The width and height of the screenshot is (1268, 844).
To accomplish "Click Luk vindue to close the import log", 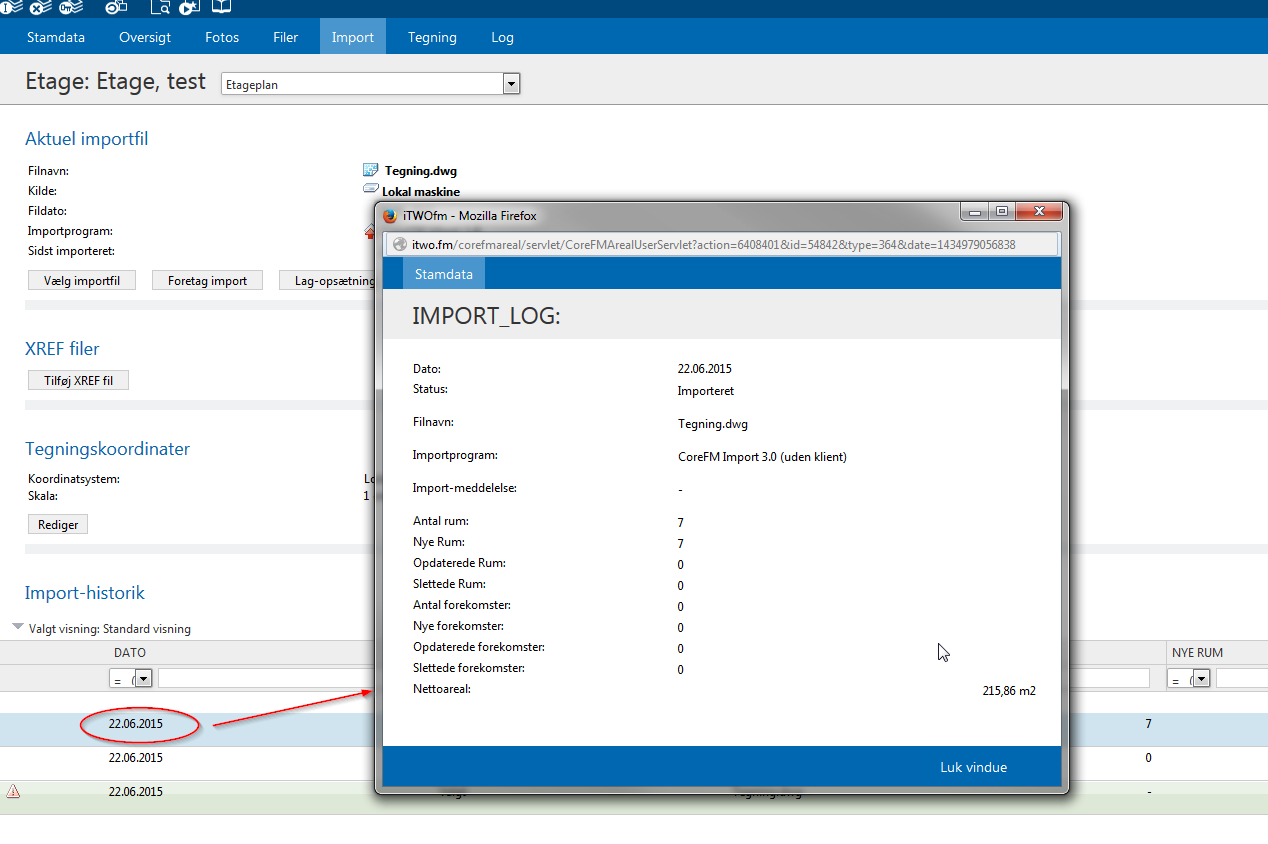I will click(x=973, y=767).
